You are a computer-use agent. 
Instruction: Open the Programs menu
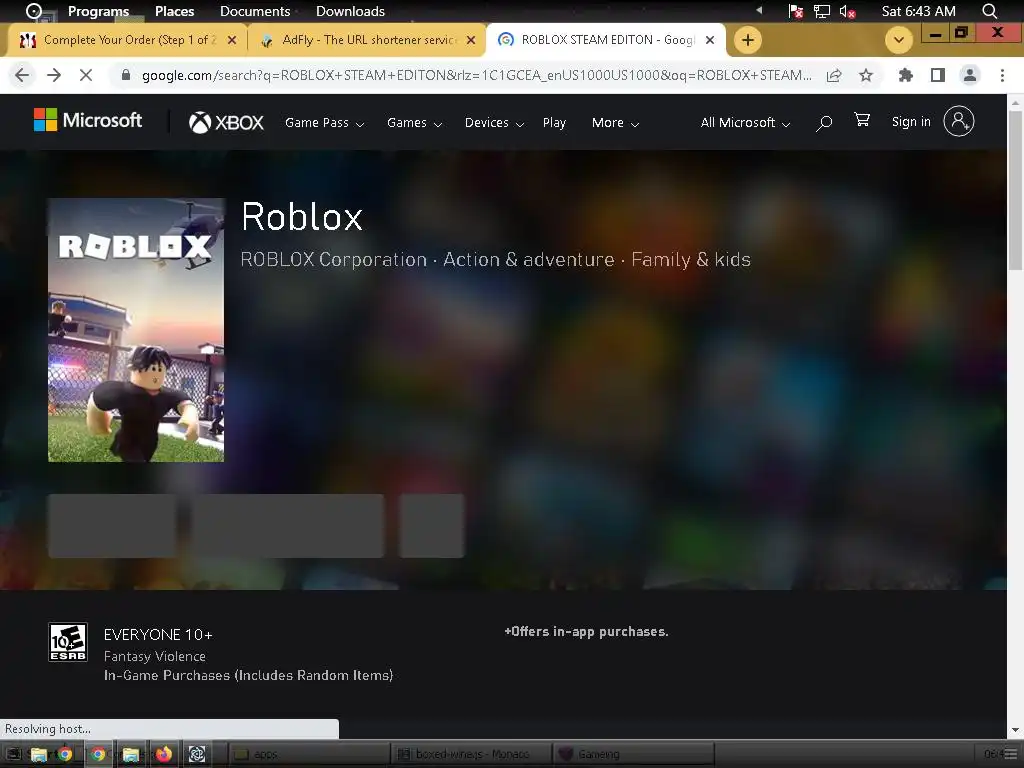(x=98, y=11)
